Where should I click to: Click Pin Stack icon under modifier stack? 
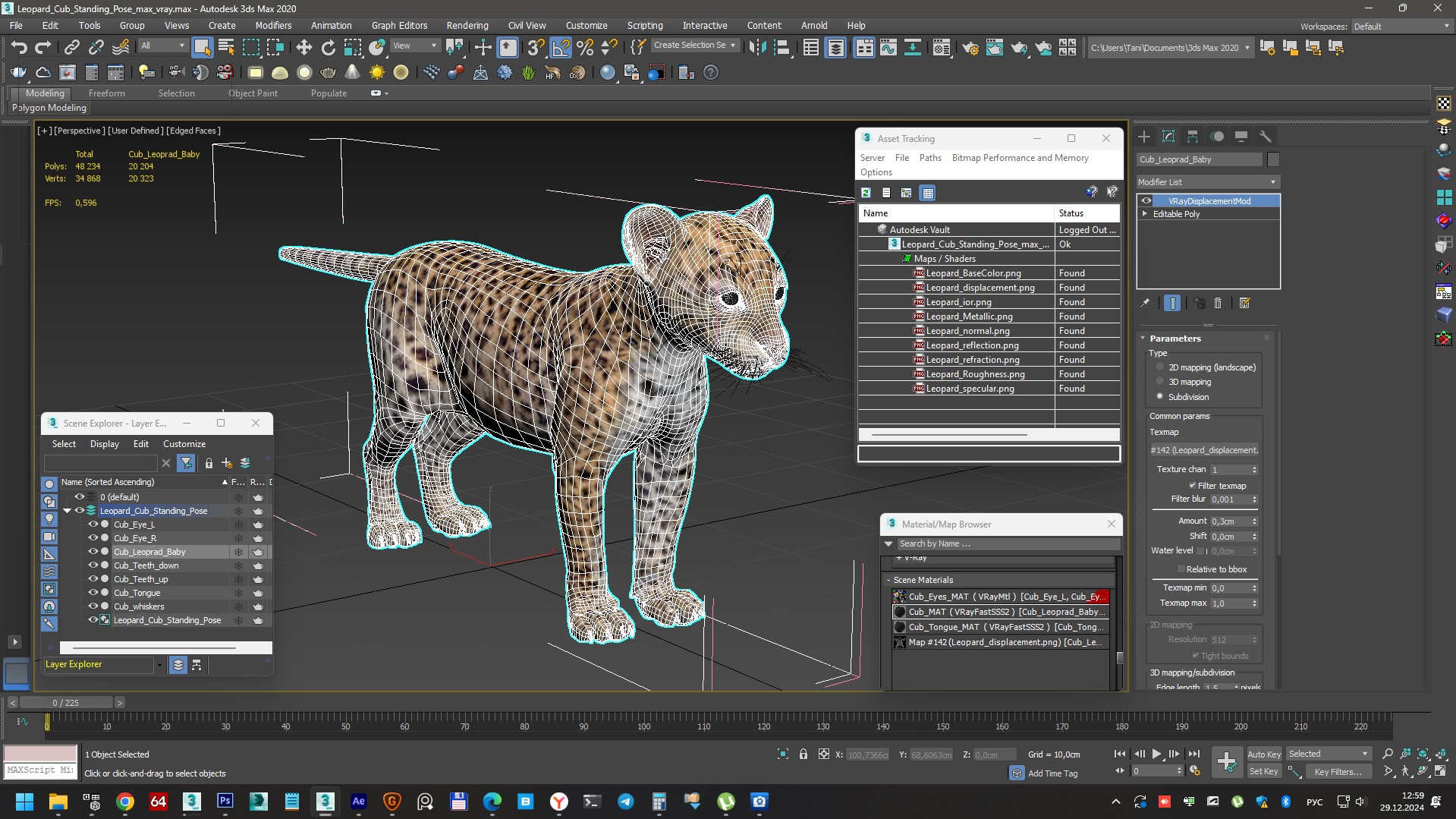[x=1145, y=303]
